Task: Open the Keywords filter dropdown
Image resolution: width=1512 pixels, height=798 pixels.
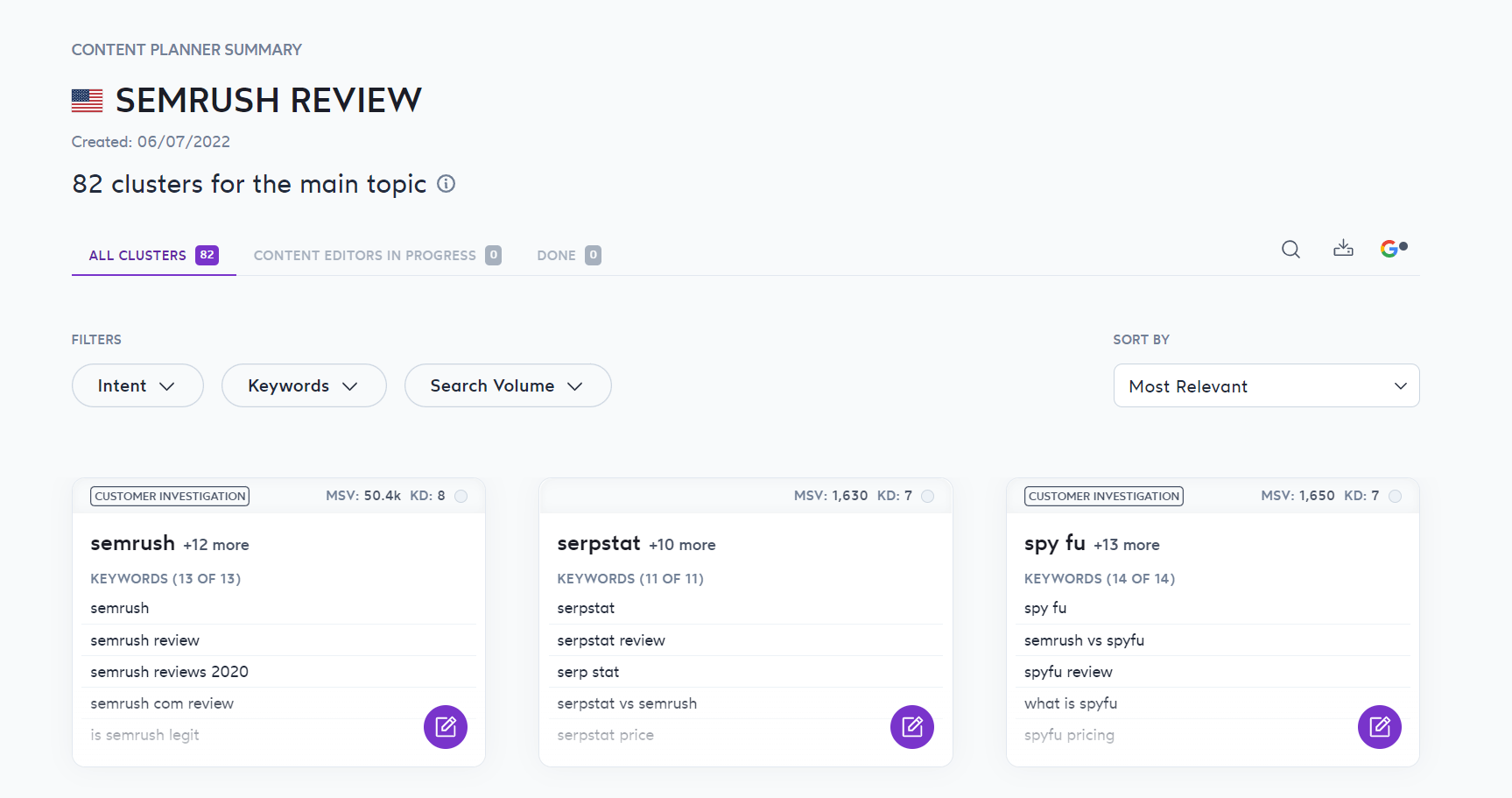Action: [x=303, y=385]
